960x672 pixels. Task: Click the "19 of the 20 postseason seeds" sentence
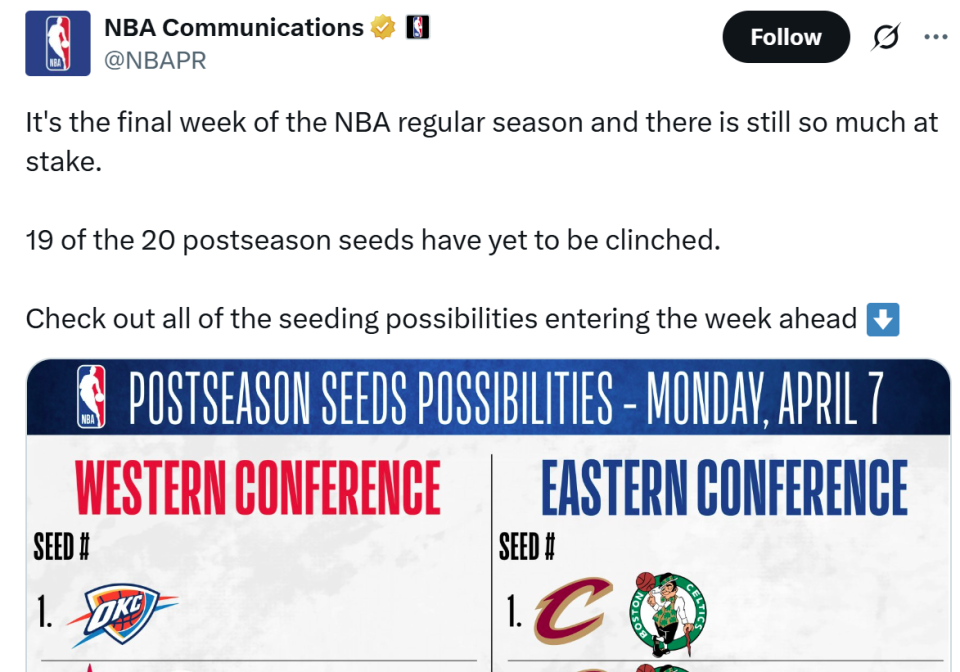point(372,241)
